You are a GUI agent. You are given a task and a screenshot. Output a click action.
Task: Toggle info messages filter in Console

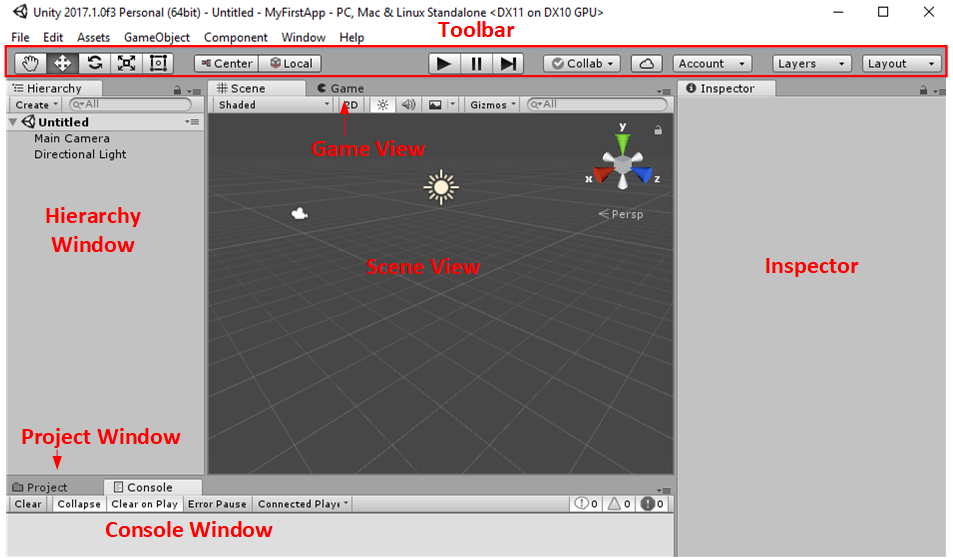click(587, 504)
